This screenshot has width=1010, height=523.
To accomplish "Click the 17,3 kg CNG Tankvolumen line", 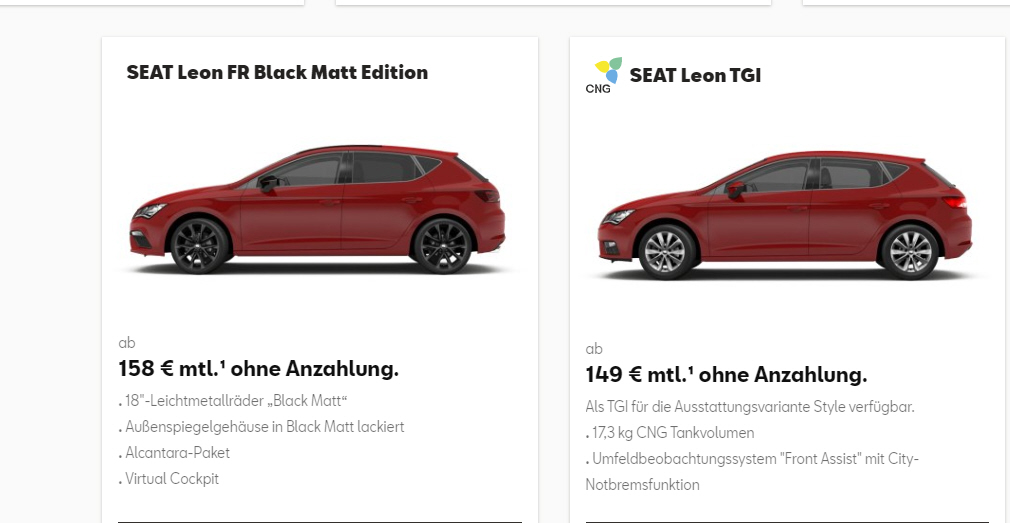I will tap(670, 433).
